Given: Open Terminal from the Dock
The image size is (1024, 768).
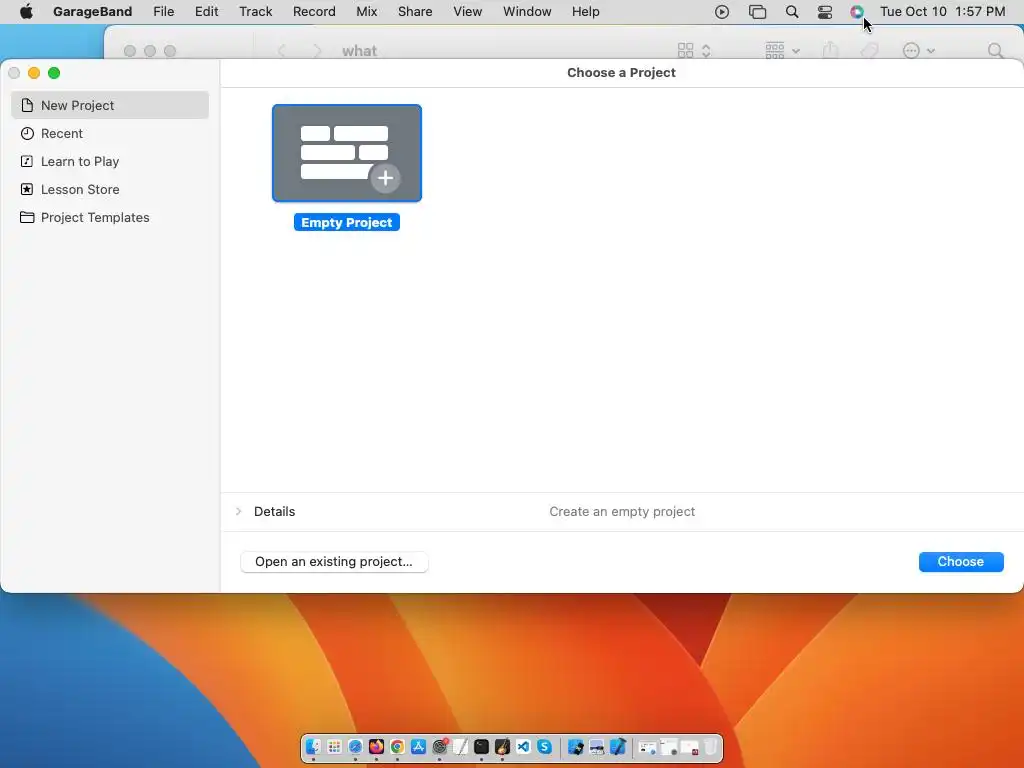Looking at the screenshot, I should coord(481,746).
